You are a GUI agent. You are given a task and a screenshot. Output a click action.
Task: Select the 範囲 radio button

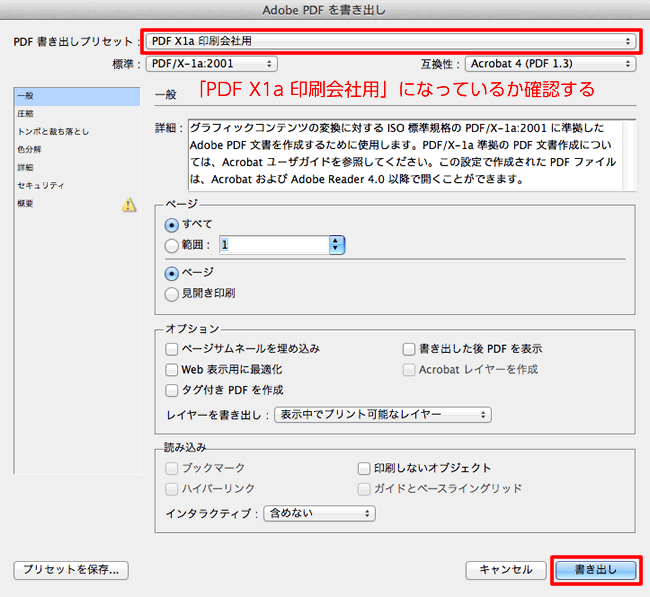pyautogui.click(x=171, y=246)
